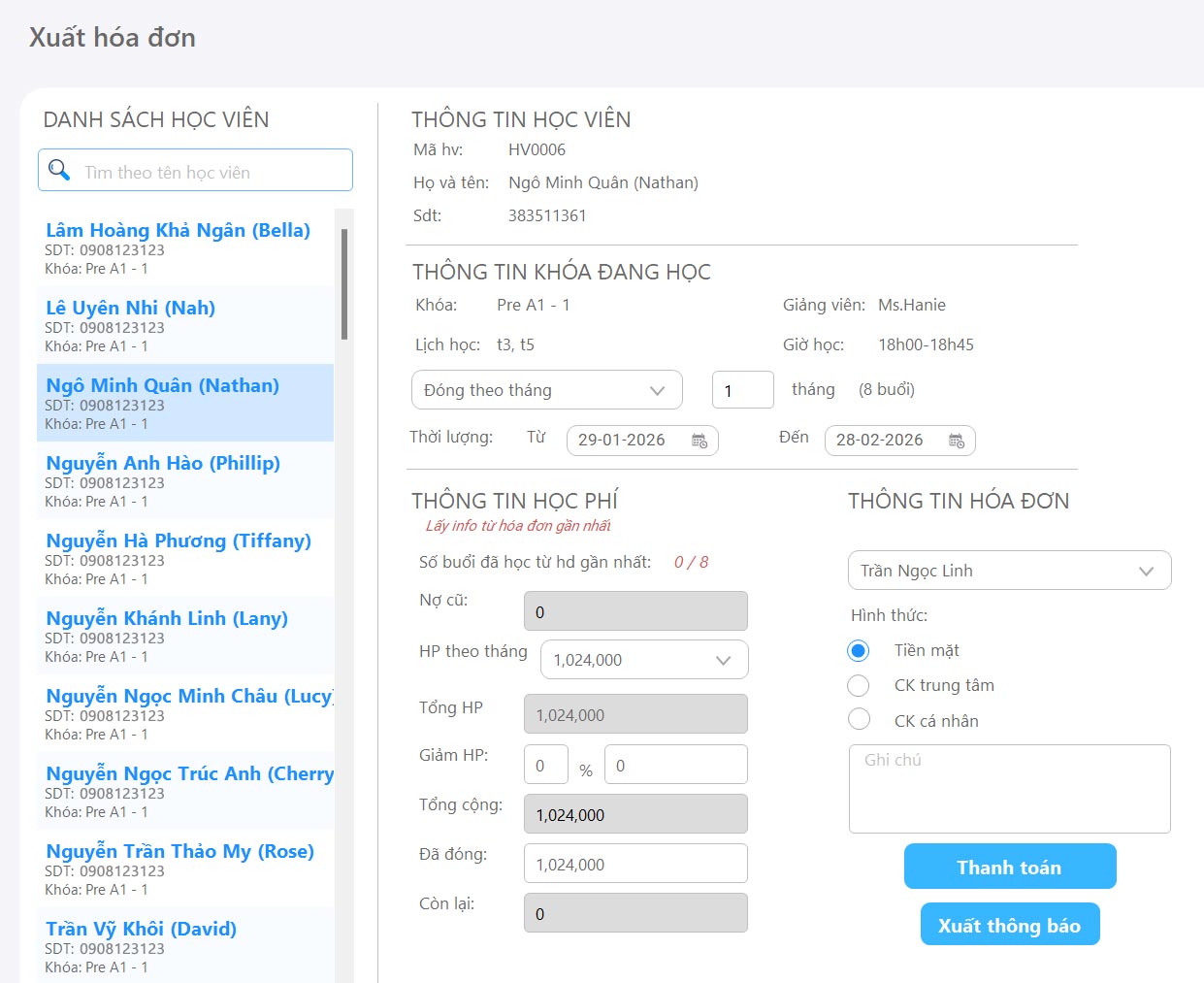1204x983 pixels.
Task: Expand the Đóng theo tháng dropdown
Action: [546, 390]
